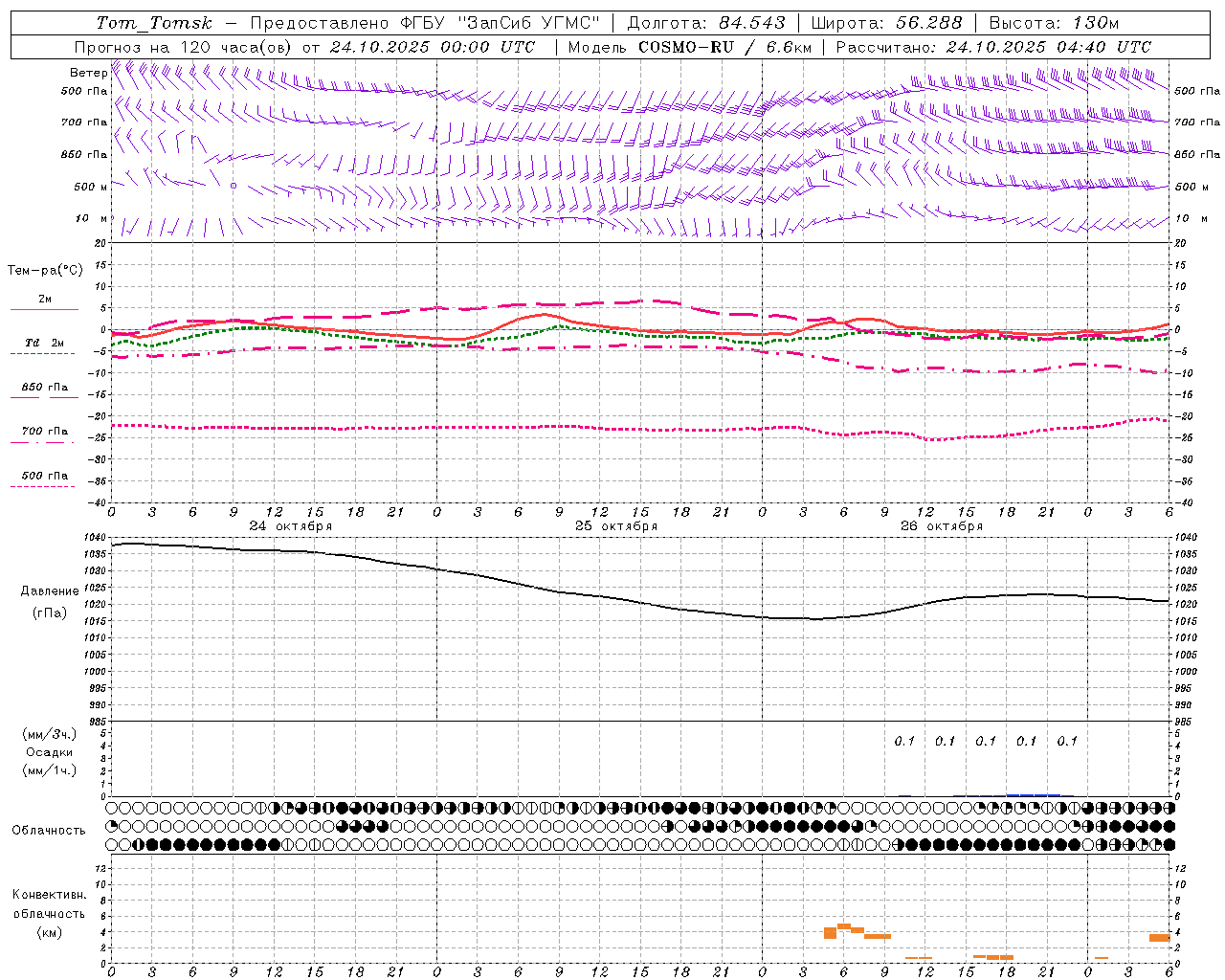The height and width of the screenshot is (980, 1225).
Task: Click the station name "Tom_Tomsk" in the header
Action: 154,23
